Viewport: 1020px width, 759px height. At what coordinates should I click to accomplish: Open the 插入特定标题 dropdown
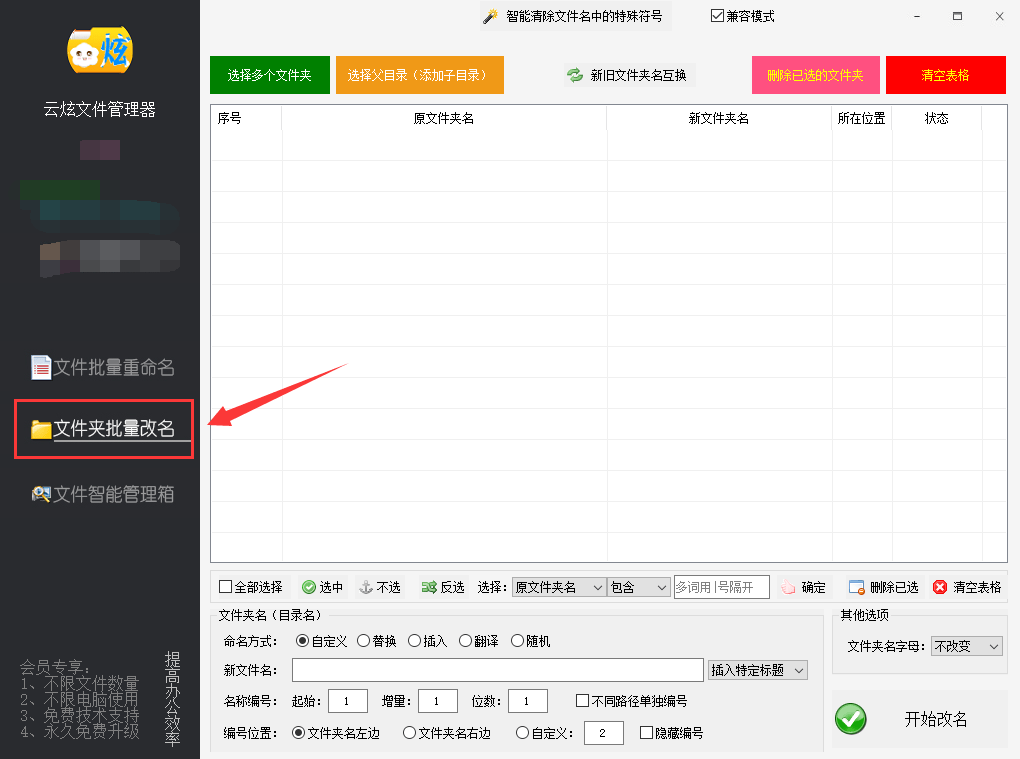tap(757, 670)
